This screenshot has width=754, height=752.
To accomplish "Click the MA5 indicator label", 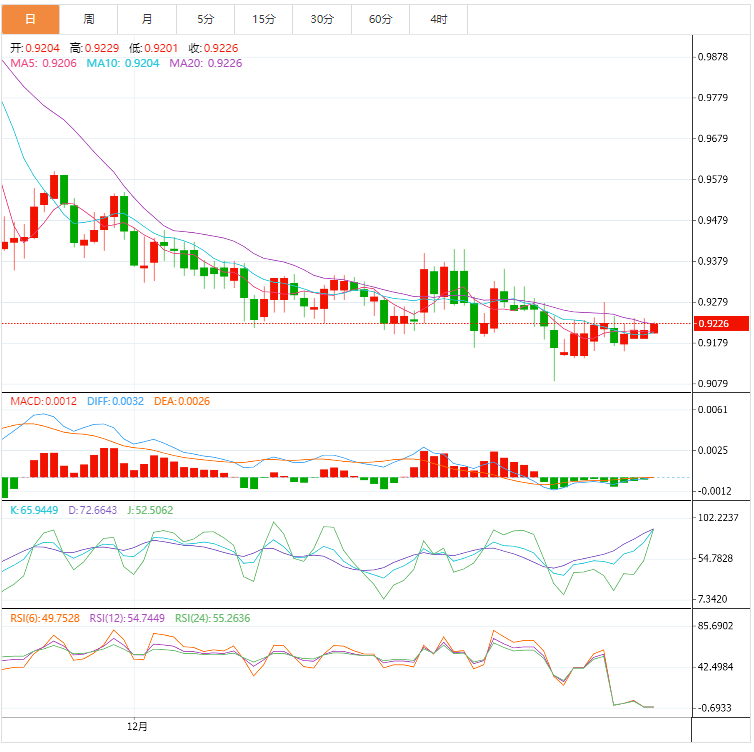I will 43,63.
